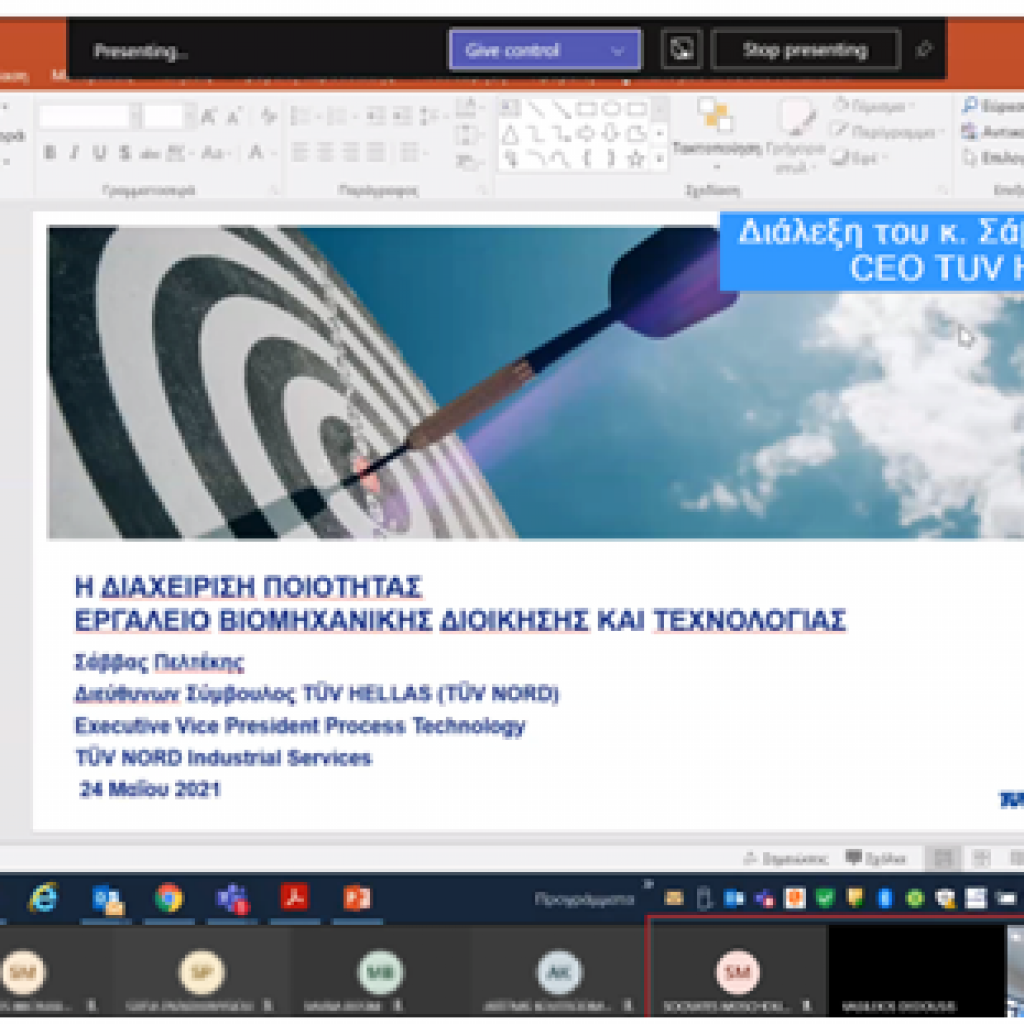Click the Stop presenting button
This screenshot has height=1024, width=1024.
(x=805, y=50)
